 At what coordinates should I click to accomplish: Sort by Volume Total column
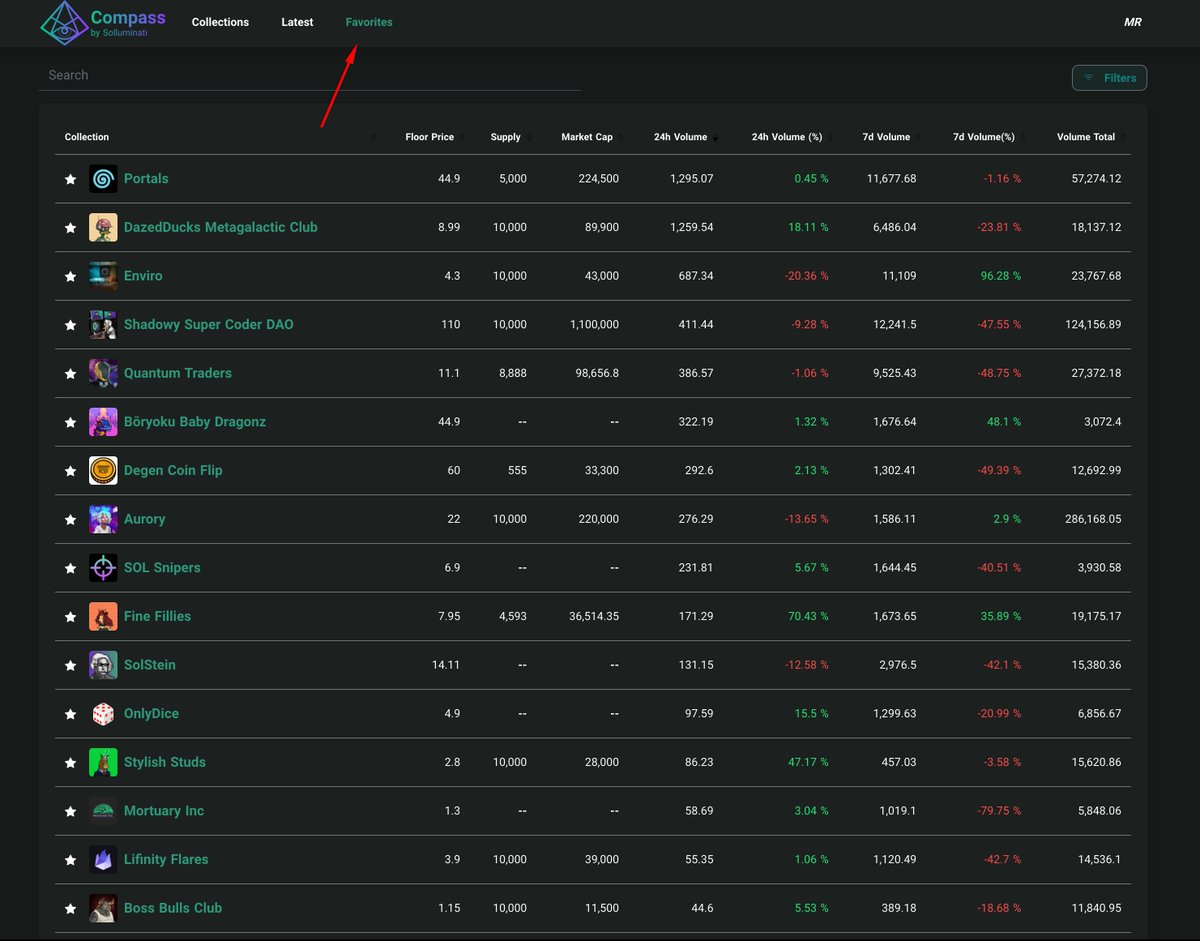1086,137
